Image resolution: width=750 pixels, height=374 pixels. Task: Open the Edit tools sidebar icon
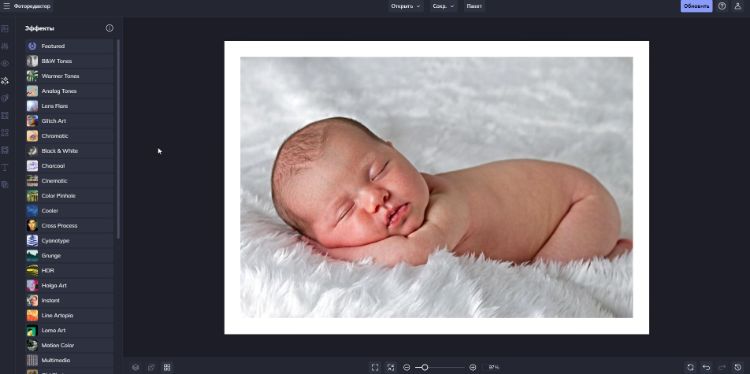point(5,46)
